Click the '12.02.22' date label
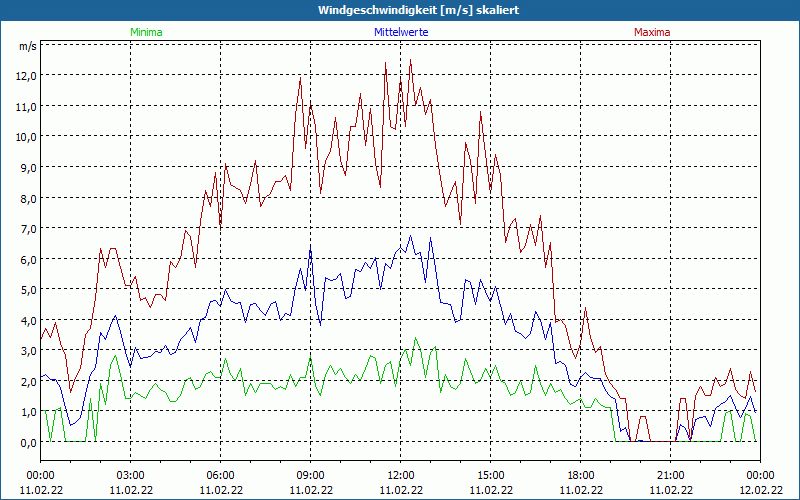Image resolution: width=800 pixels, height=500 pixels. [x=761, y=490]
